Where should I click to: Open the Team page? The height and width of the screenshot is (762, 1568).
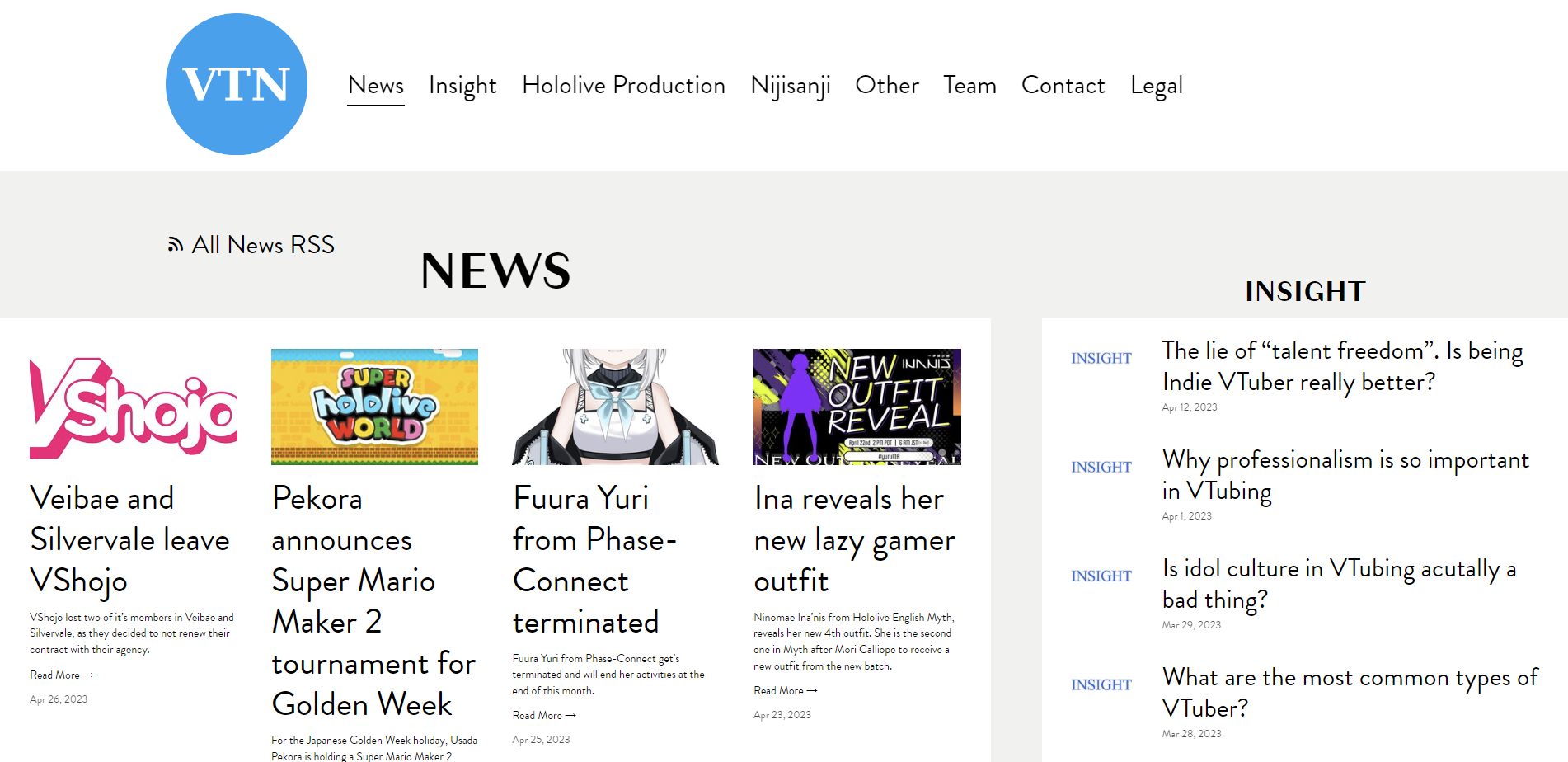[969, 85]
